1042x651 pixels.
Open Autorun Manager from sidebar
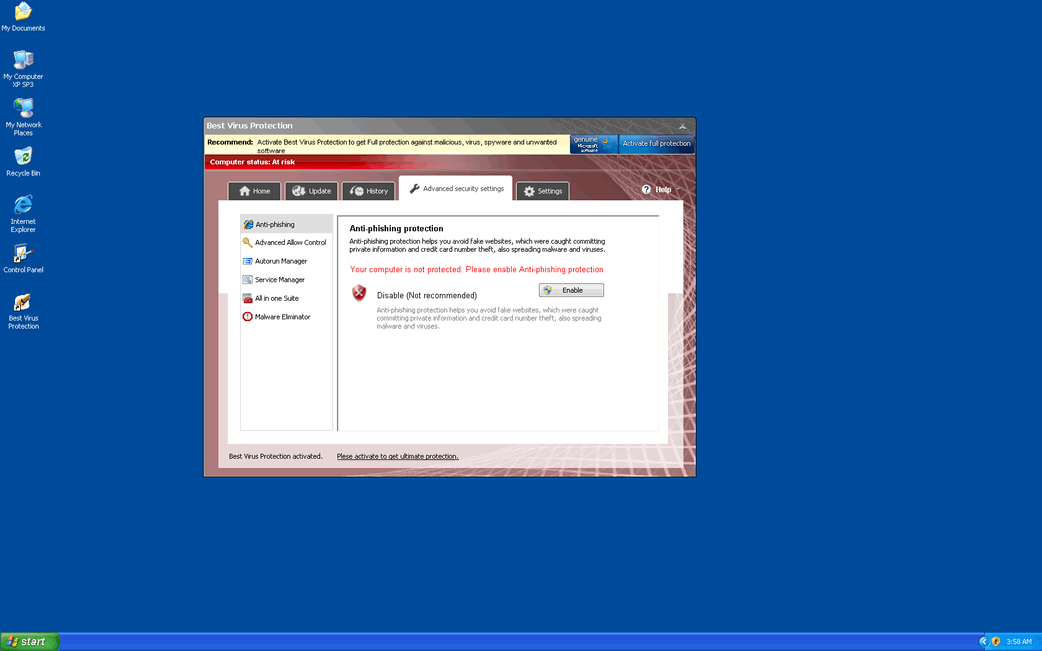pyautogui.click(x=280, y=261)
